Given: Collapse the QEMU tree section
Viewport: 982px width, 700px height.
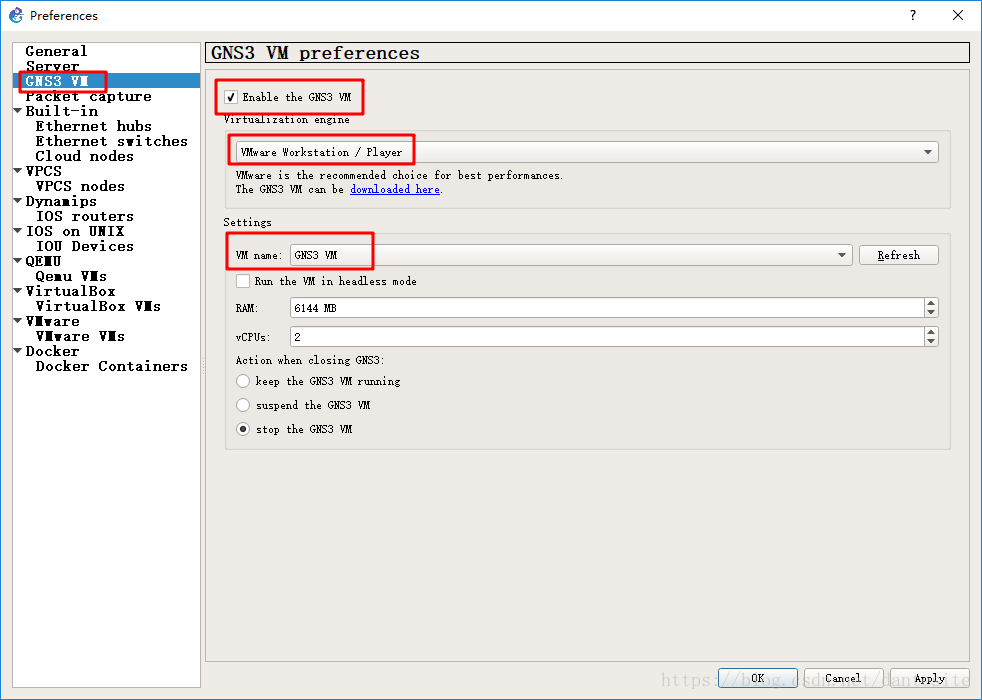Looking at the screenshot, I should point(18,261).
